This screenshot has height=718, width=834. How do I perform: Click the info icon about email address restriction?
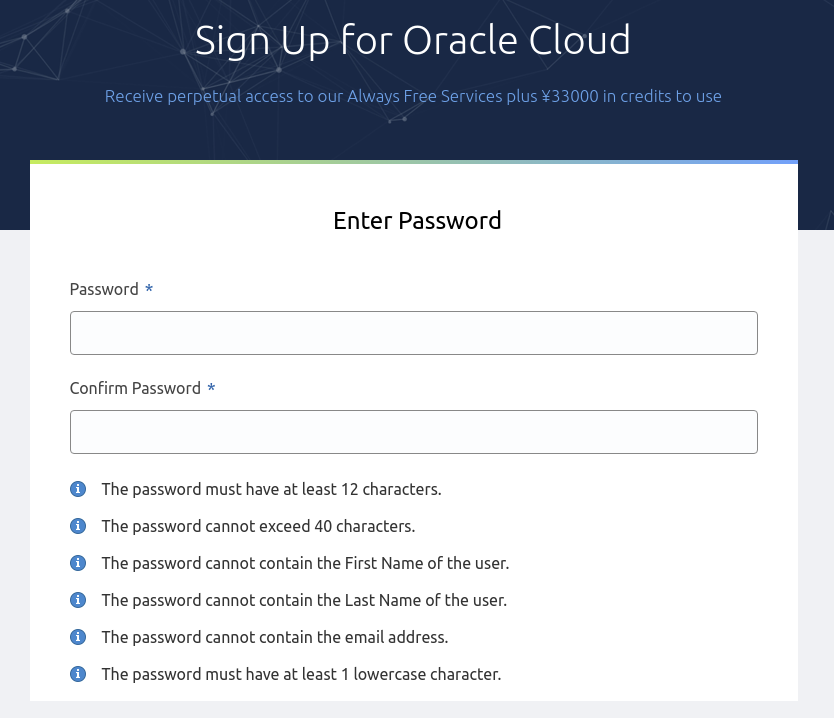coord(78,637)
